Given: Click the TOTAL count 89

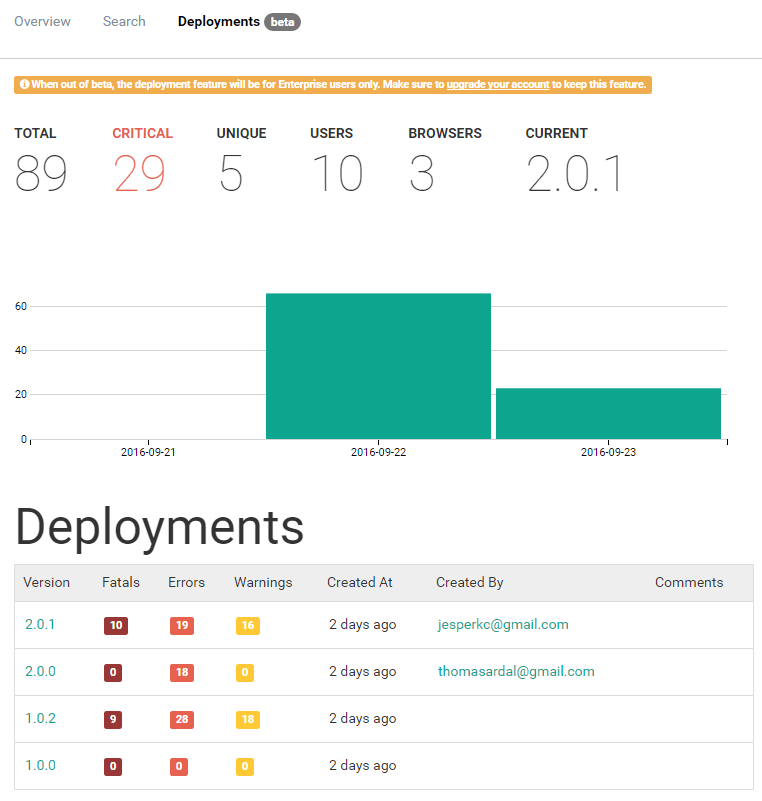Looking at the screenshot, I should coord(41,174).
